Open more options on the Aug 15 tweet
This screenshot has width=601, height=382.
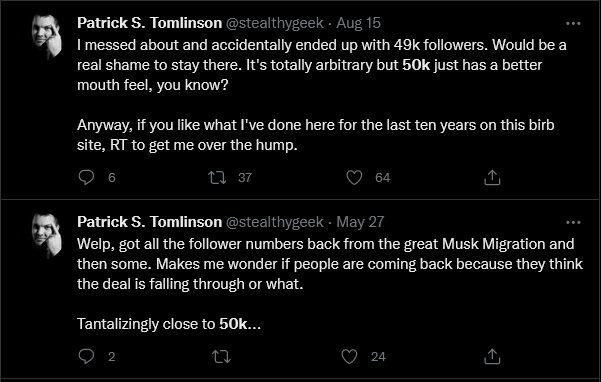(573, 23)
